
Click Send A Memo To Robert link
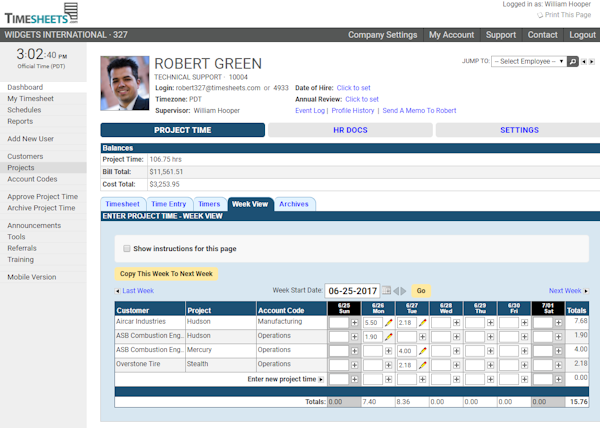pyautogui.click(x=419, y=110)
